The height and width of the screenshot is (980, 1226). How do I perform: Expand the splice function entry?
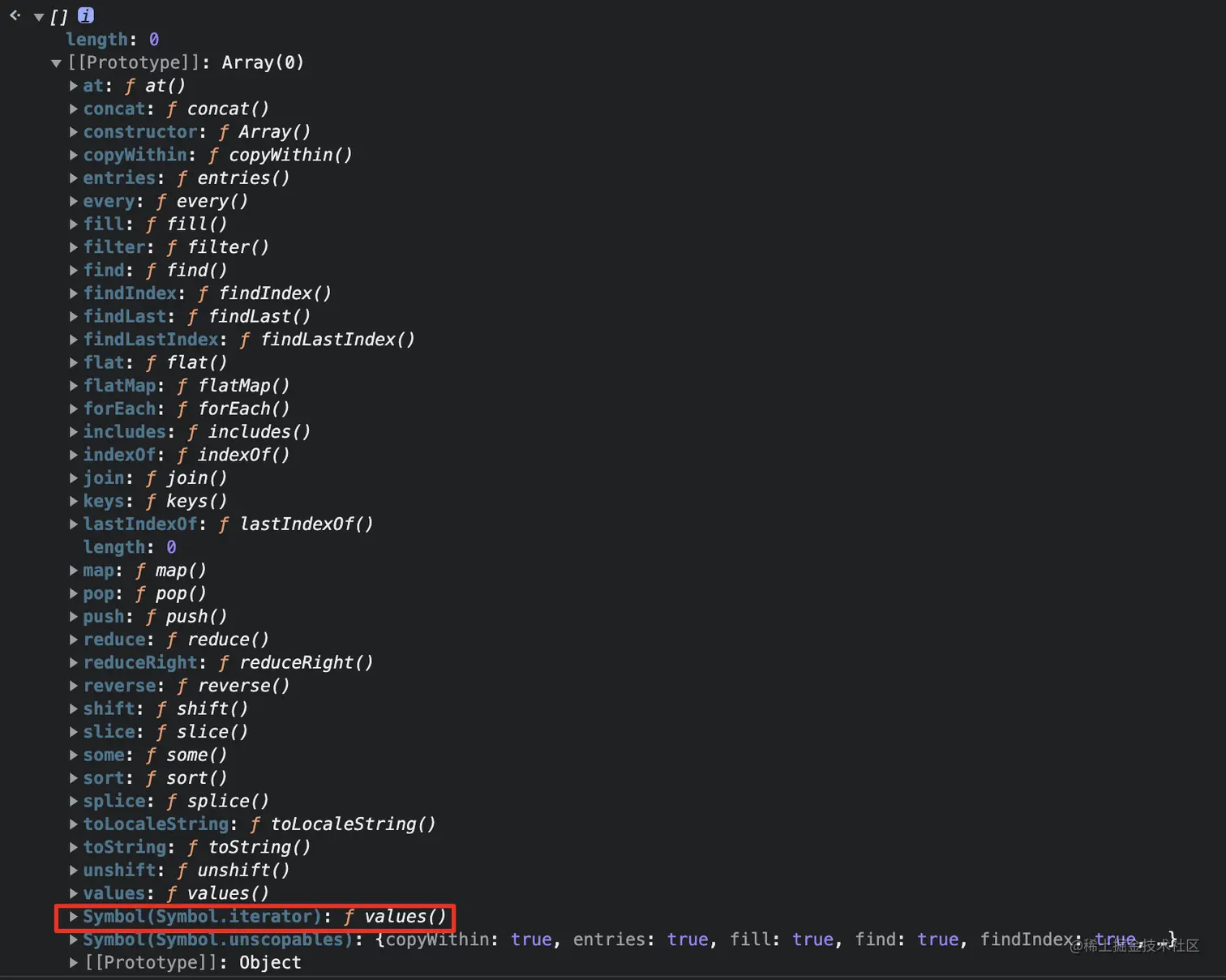74,801
